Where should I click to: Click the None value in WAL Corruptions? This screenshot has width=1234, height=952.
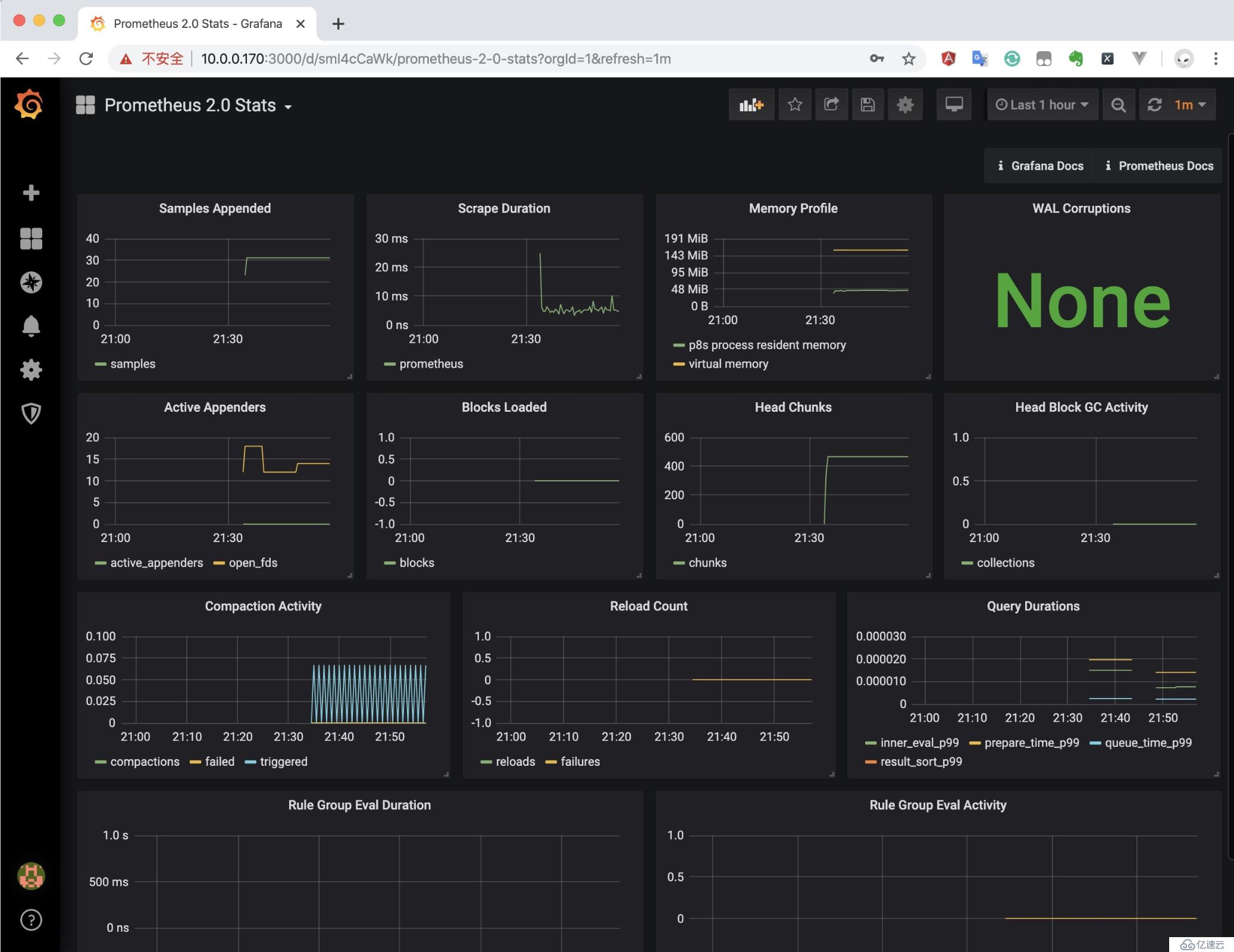pyautogui.click(x=1082, y=300)
